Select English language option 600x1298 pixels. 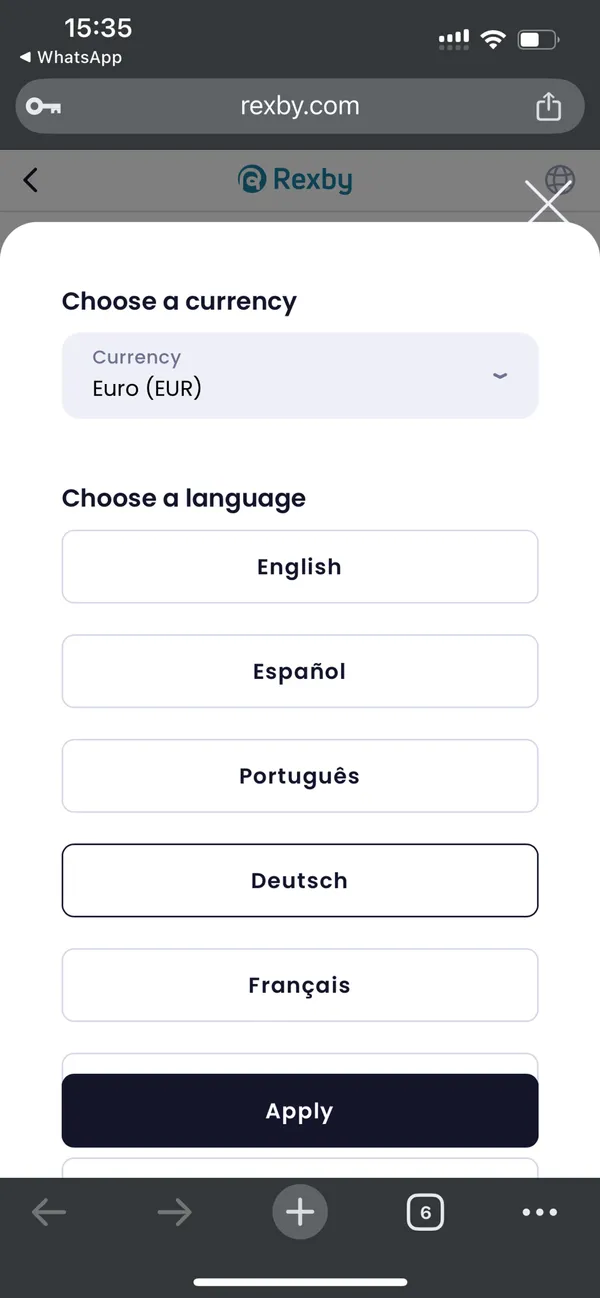(x=300, y=567)
